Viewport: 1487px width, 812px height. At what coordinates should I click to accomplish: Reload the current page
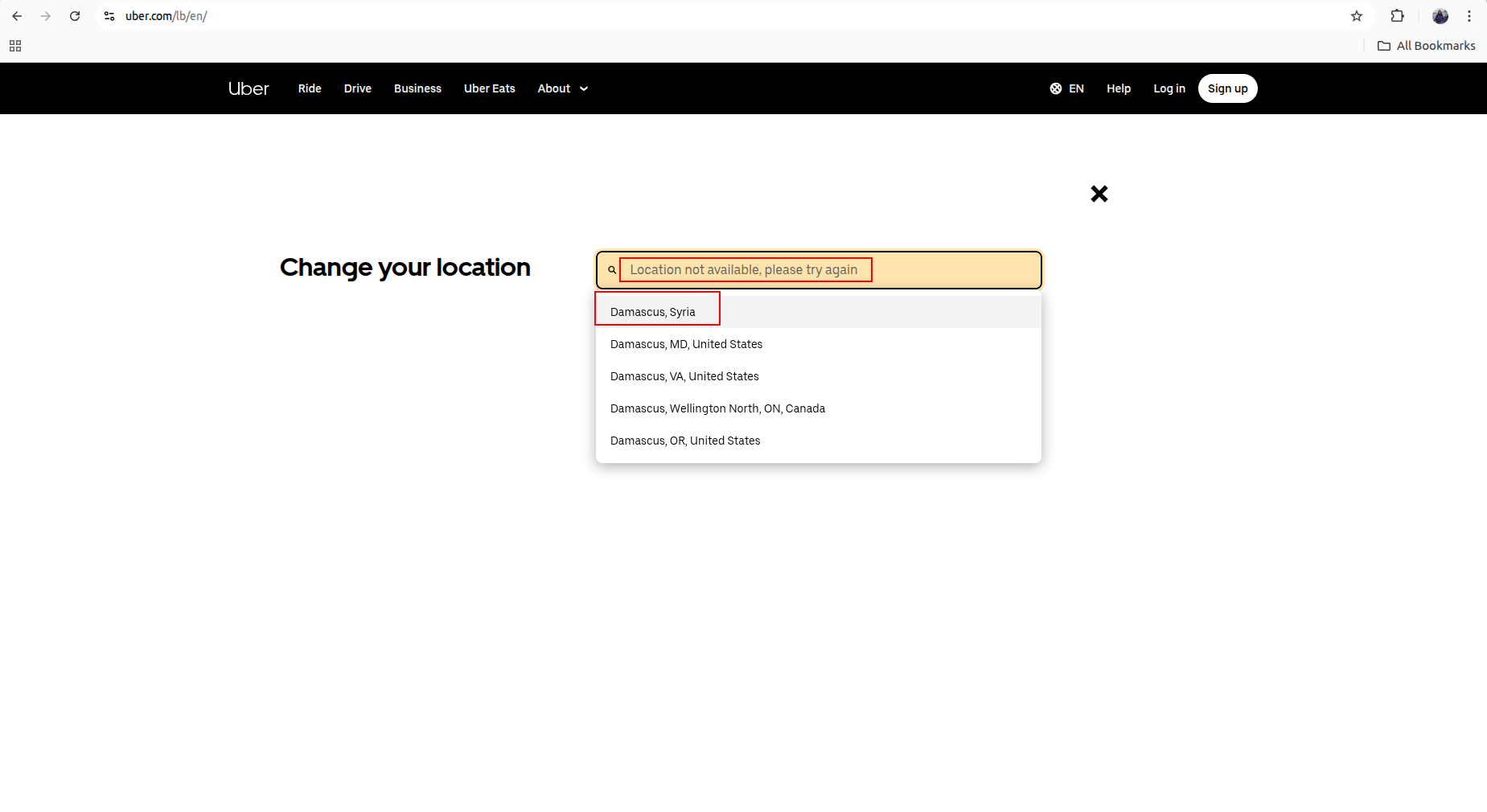[x=75, y=16]
